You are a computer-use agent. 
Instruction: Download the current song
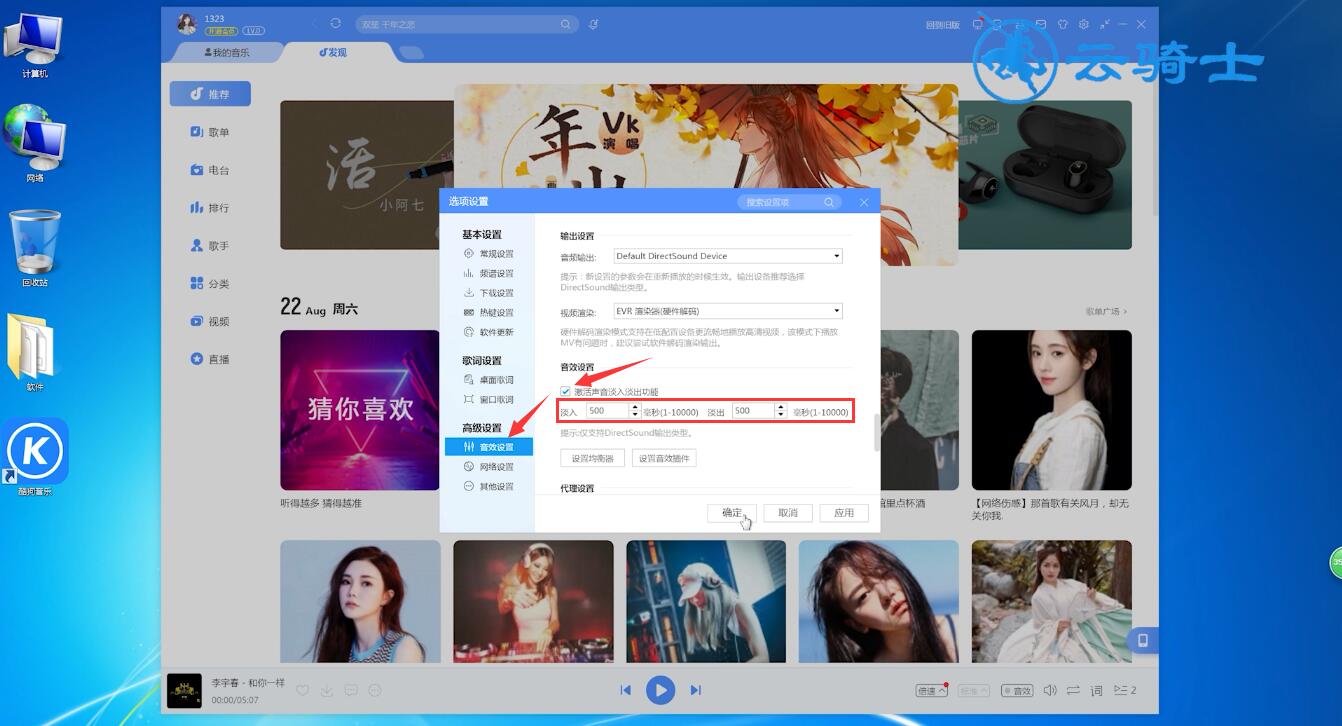point(326,690)
